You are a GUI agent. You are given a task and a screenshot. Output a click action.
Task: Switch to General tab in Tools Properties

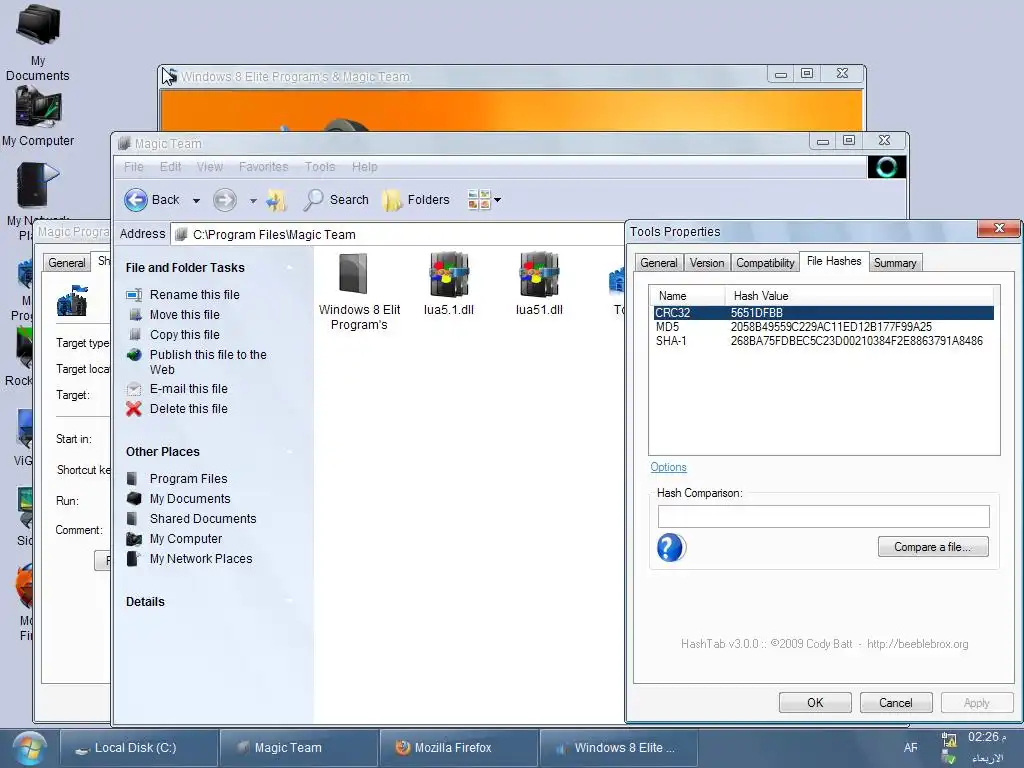(658, 263)
